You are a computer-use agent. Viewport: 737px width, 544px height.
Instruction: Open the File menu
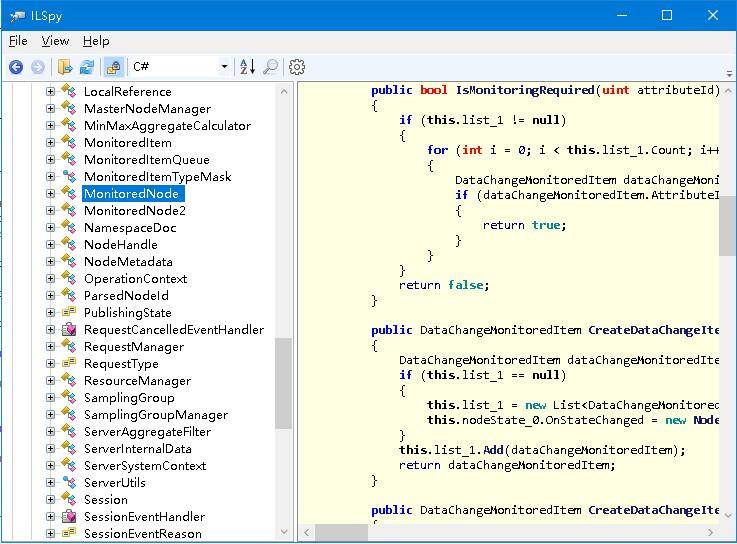(x=18, y=41)
